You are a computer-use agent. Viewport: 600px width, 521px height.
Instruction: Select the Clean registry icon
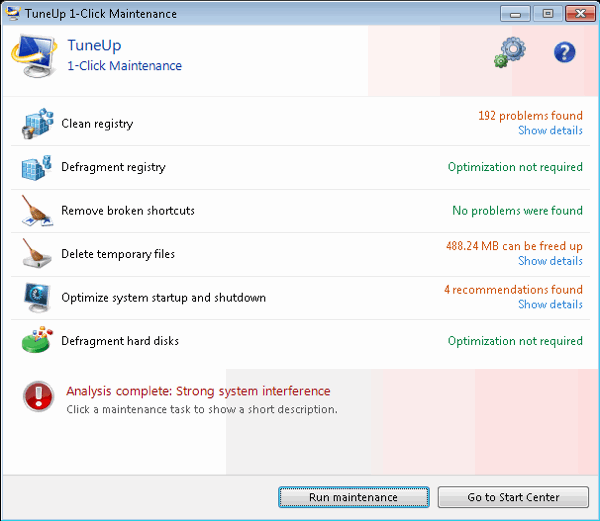click(x=37, y=123)
